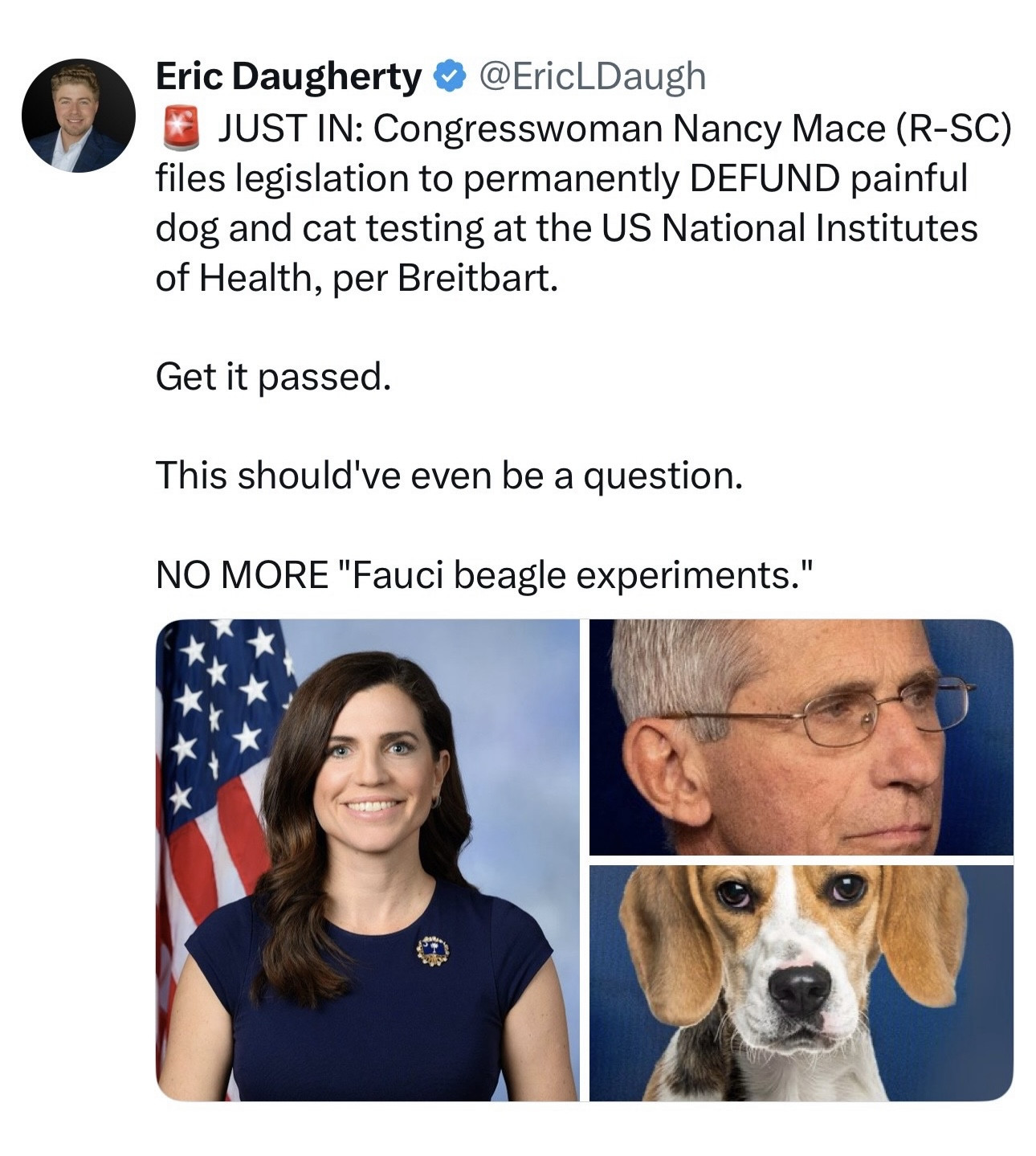
Task: Open Eric Daugherty's round profile avatar
Action: point(79,115)
